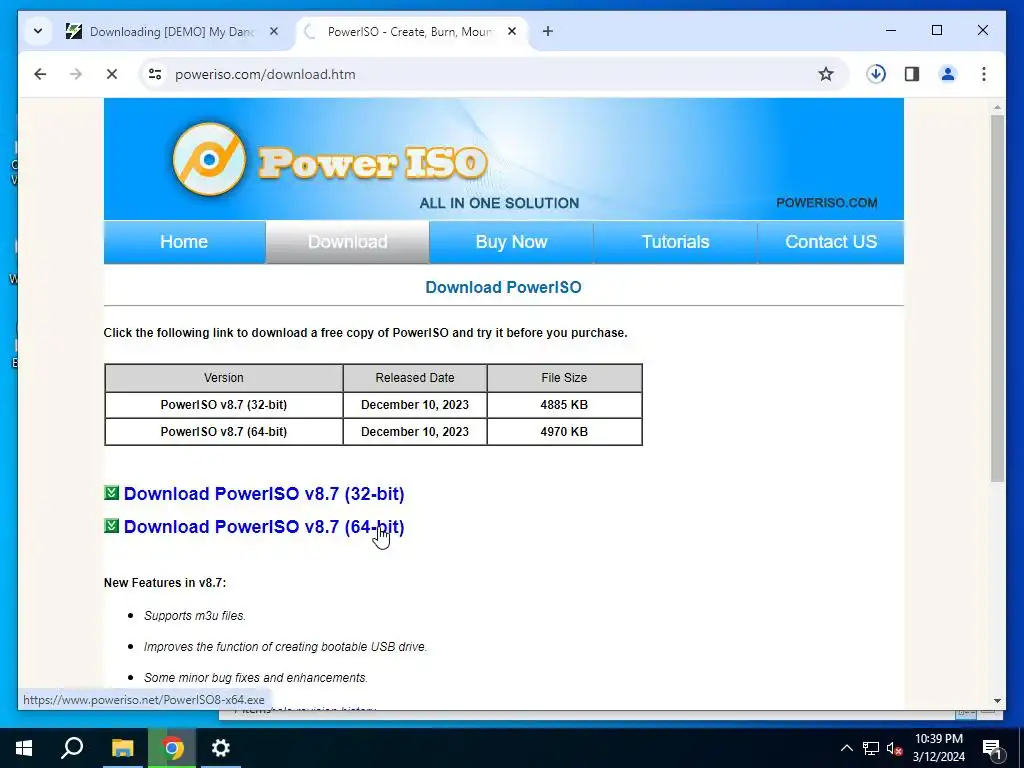Screen dimensions: 1024x768
Task: Open the Download navigation item
Action: pyautogui.click(x=347, y=242)
